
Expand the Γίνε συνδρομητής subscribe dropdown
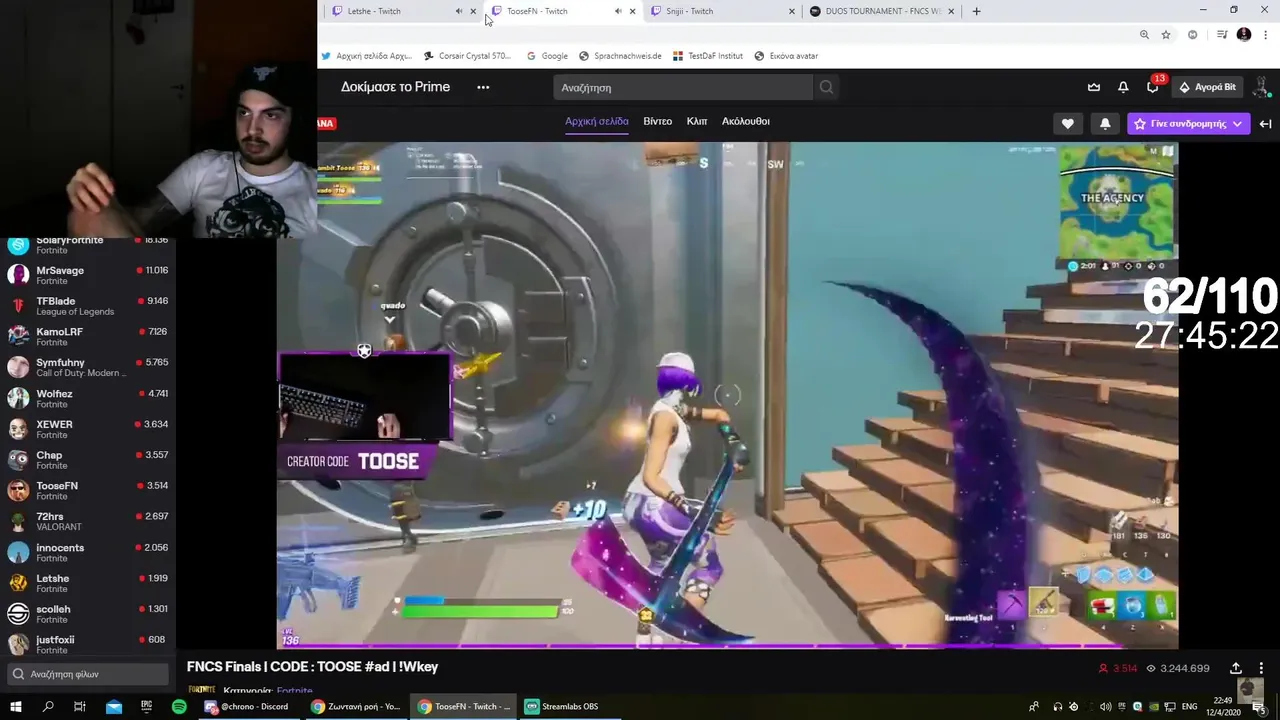[x=1189, y=123]
